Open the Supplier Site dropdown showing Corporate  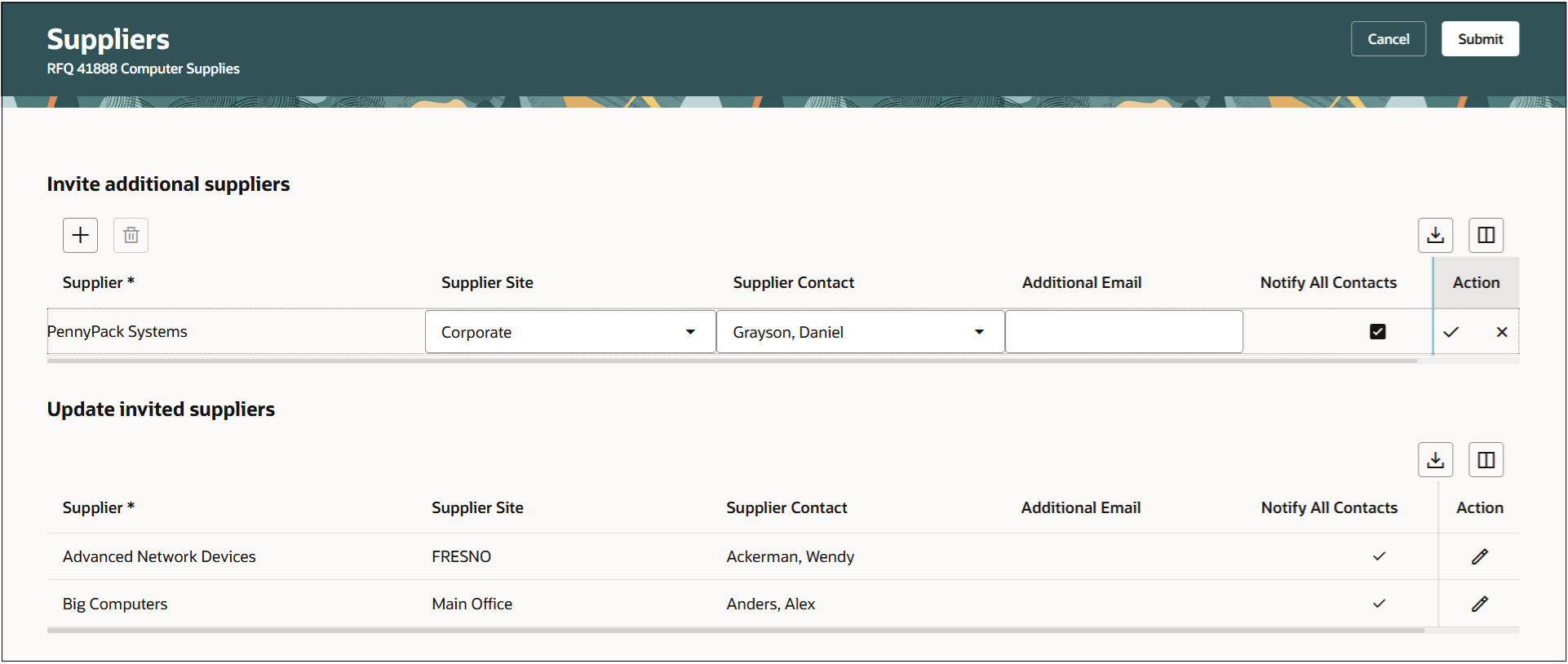pyautogui.click(x=570, y=332)
